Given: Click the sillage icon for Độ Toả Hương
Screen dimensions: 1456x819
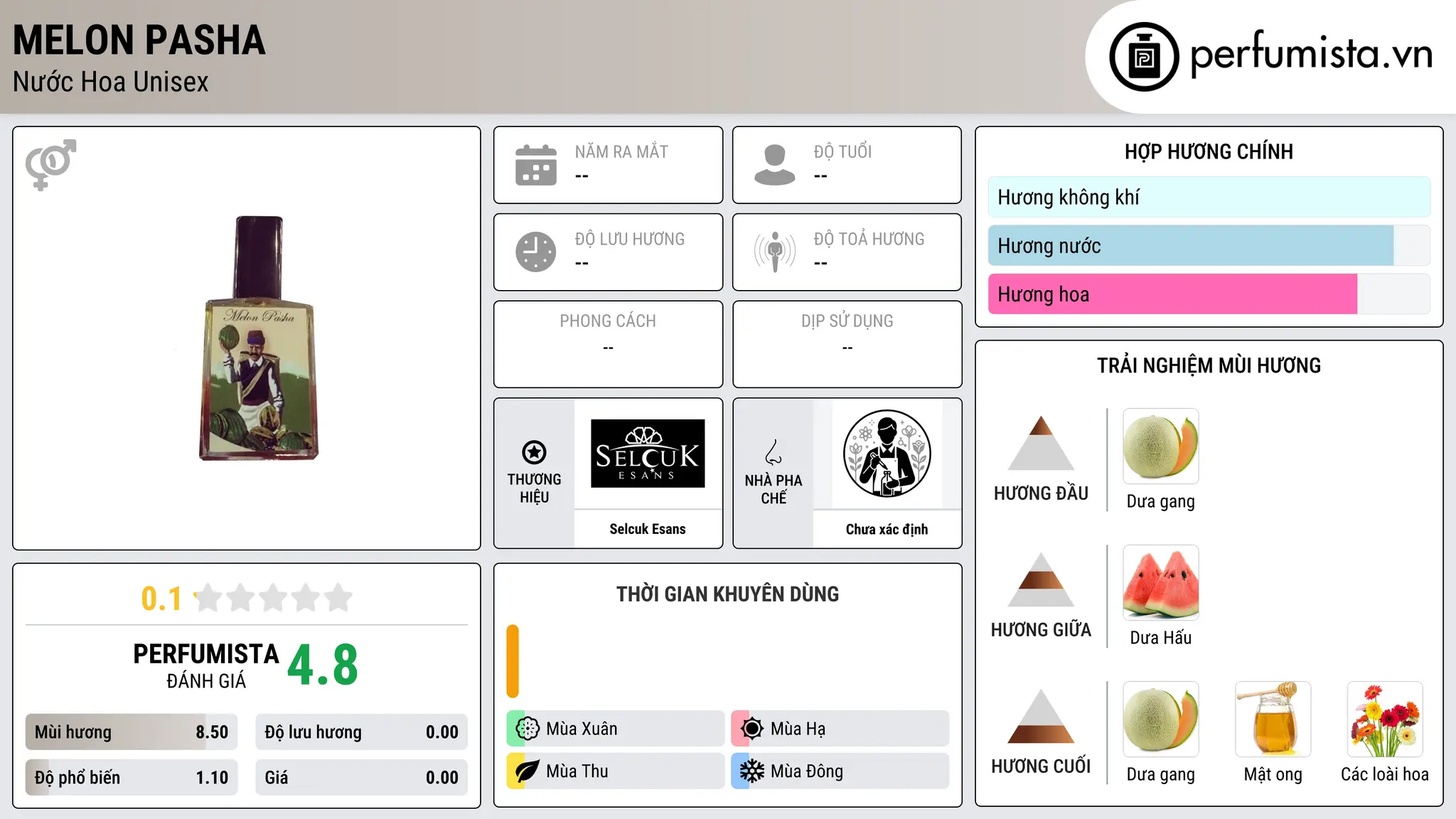Looking at the screenshot, I should coord(775,252).
